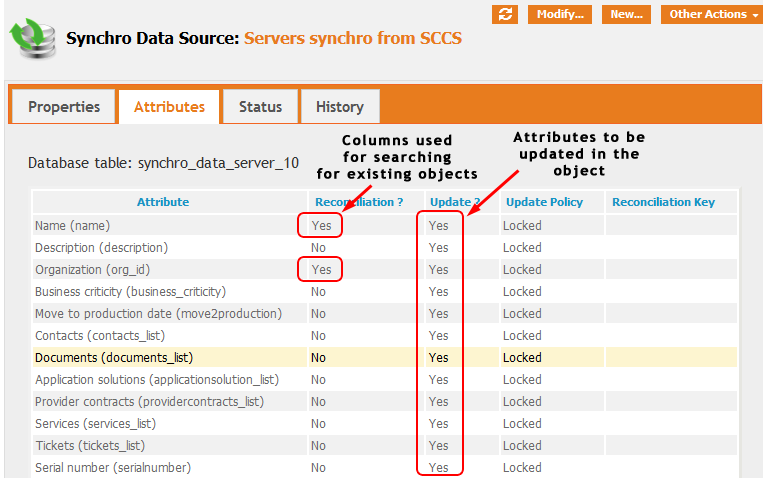Select the Serial number (serialnumber) row
Screen dimensions: 763x478
coord(112,467)
